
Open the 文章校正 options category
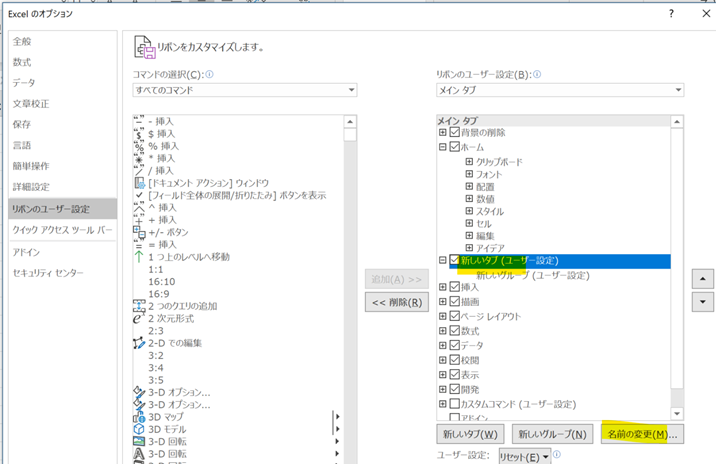(63, 104)
